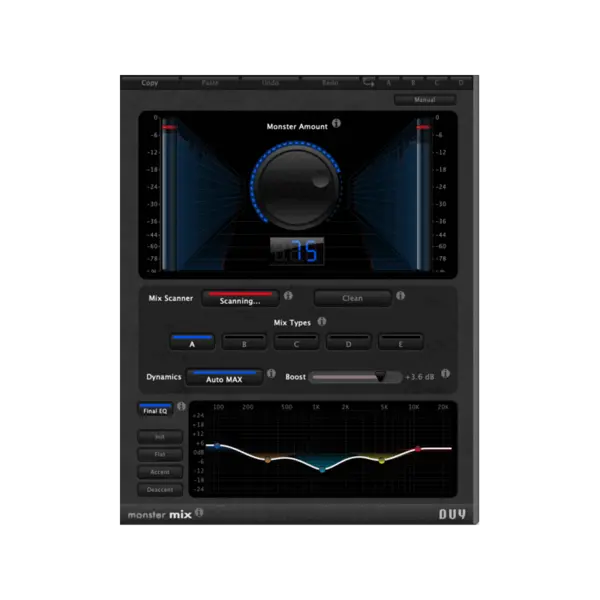Toggle the Final EQ switch
Image resolution: width=600 pixels, height=600 pixels.
pos(155,409)
